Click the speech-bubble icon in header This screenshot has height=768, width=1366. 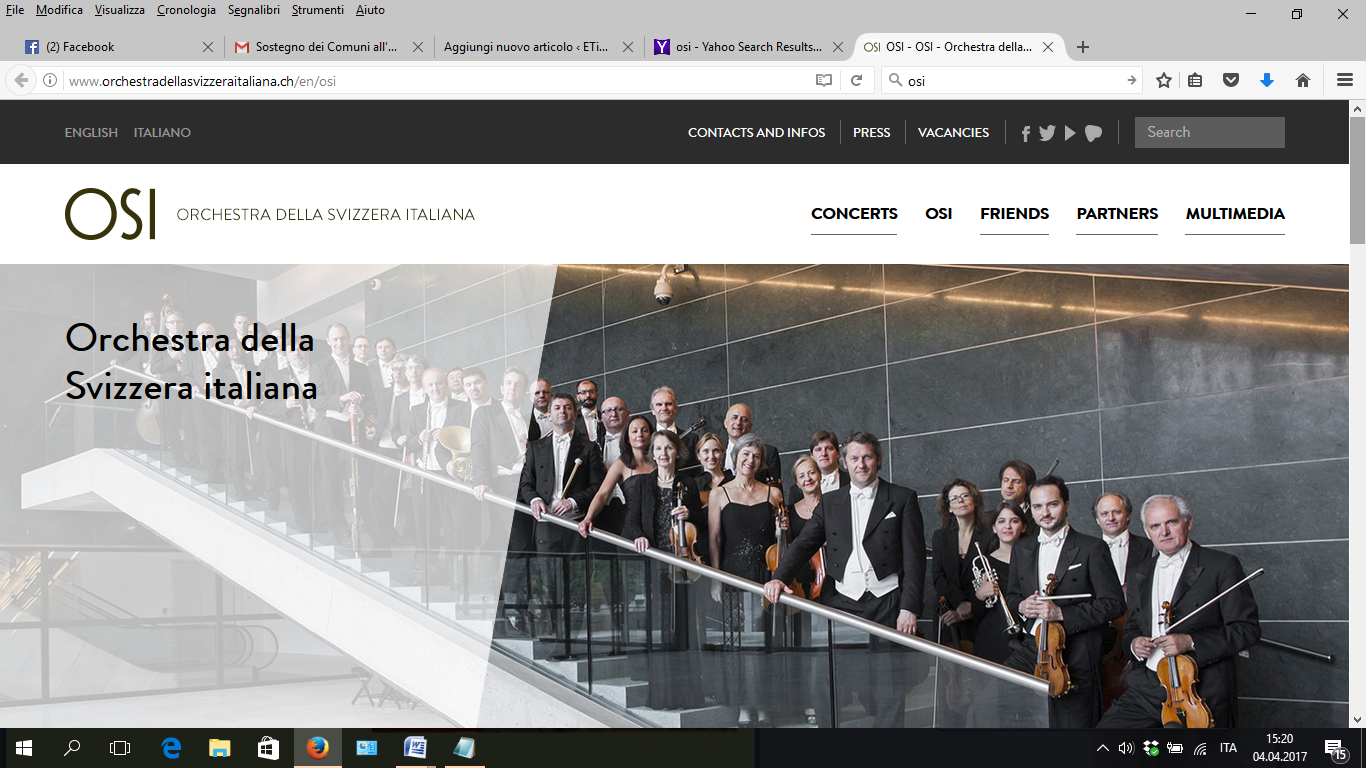(x=1093, y=133)
